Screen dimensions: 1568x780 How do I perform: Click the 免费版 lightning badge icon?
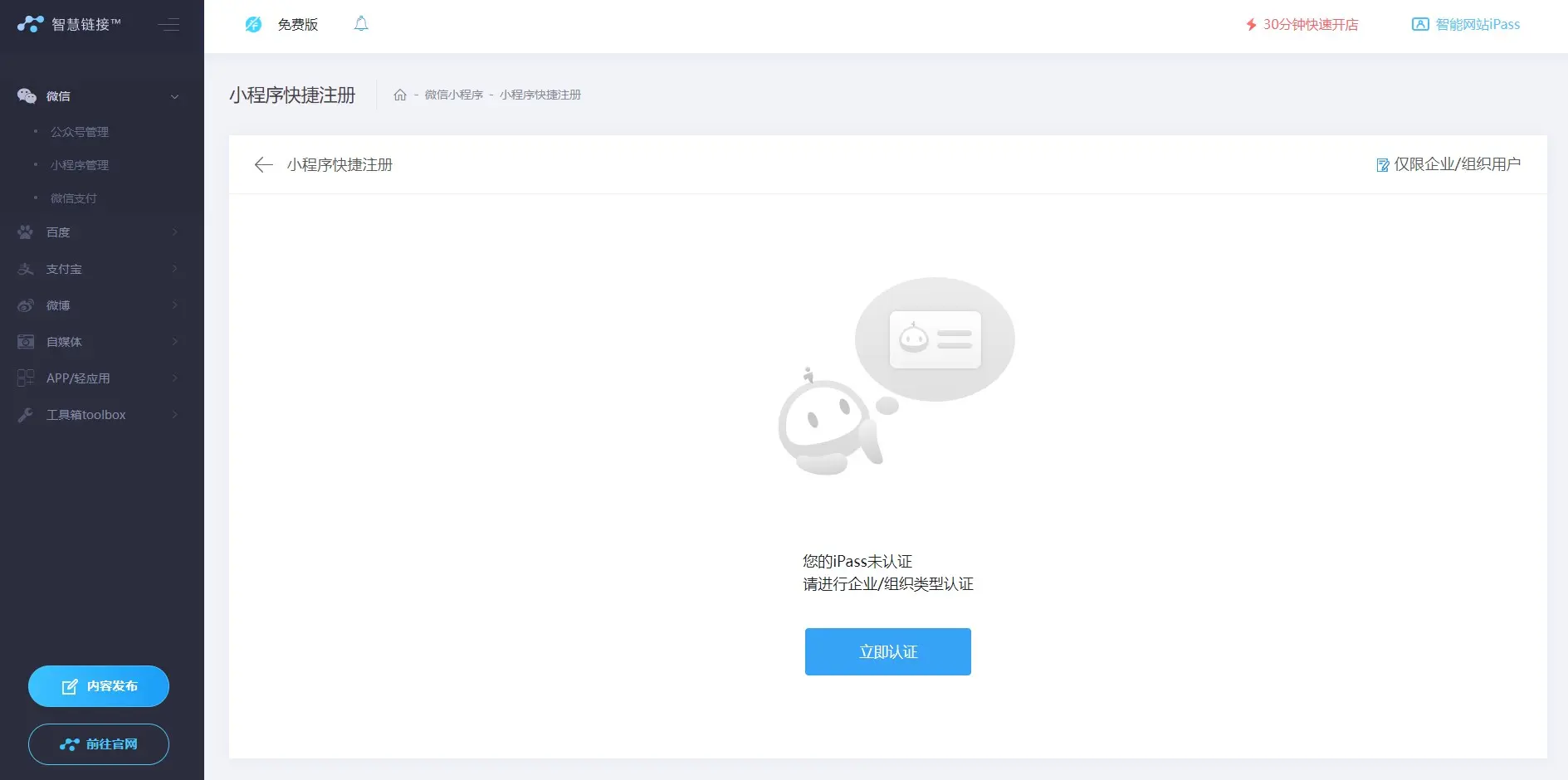point(253,25)
